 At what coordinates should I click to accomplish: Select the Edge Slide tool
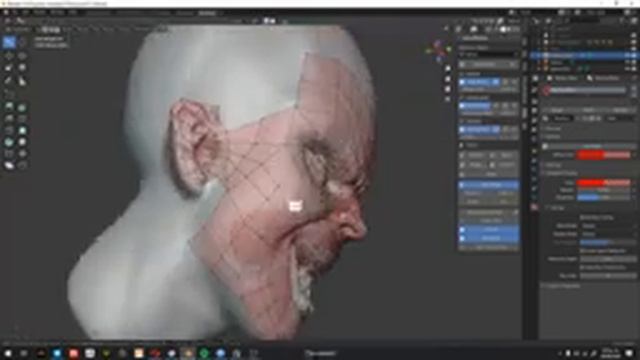coord(9,154)
